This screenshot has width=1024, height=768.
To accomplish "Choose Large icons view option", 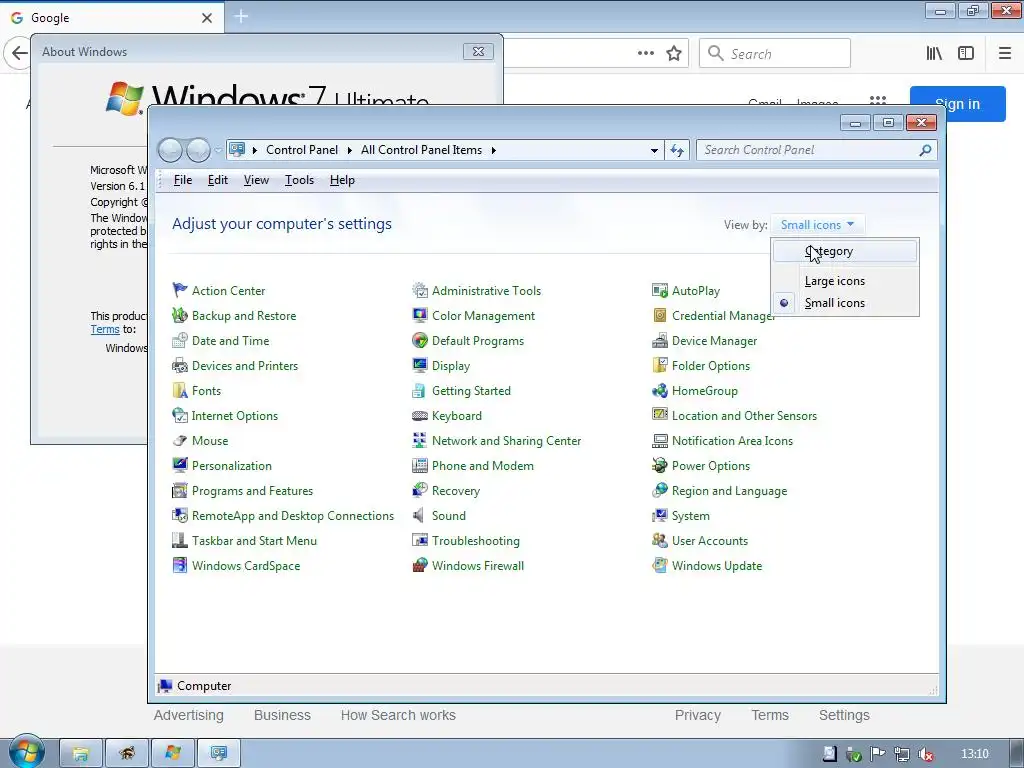I will click(846, 281).
